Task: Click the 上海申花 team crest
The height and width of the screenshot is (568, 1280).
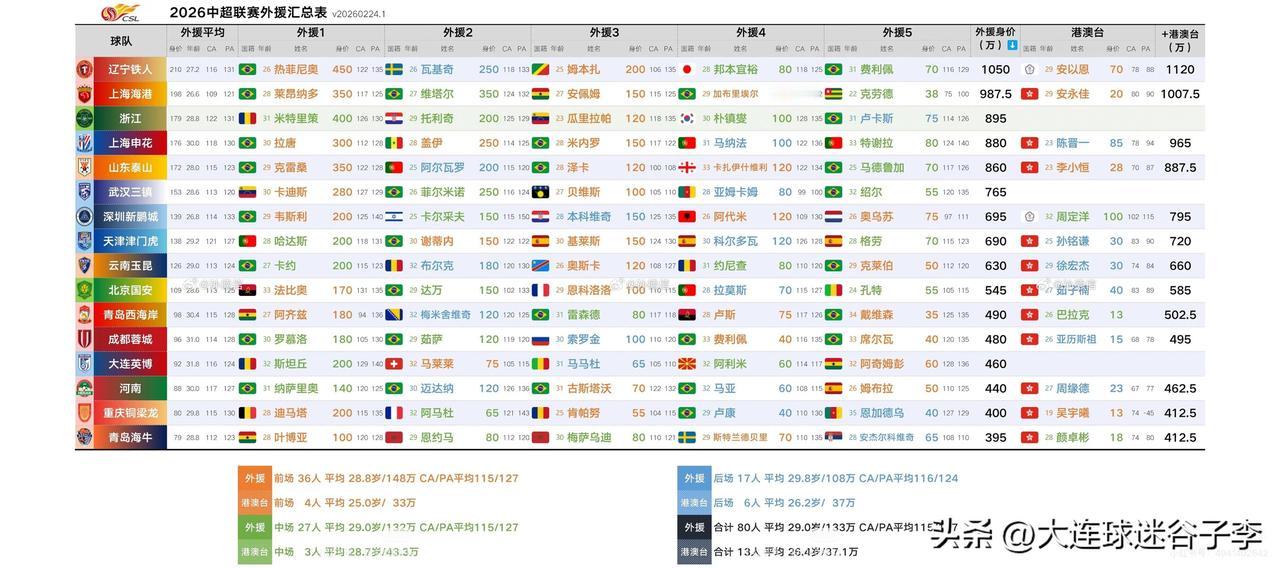Action: 85,143
